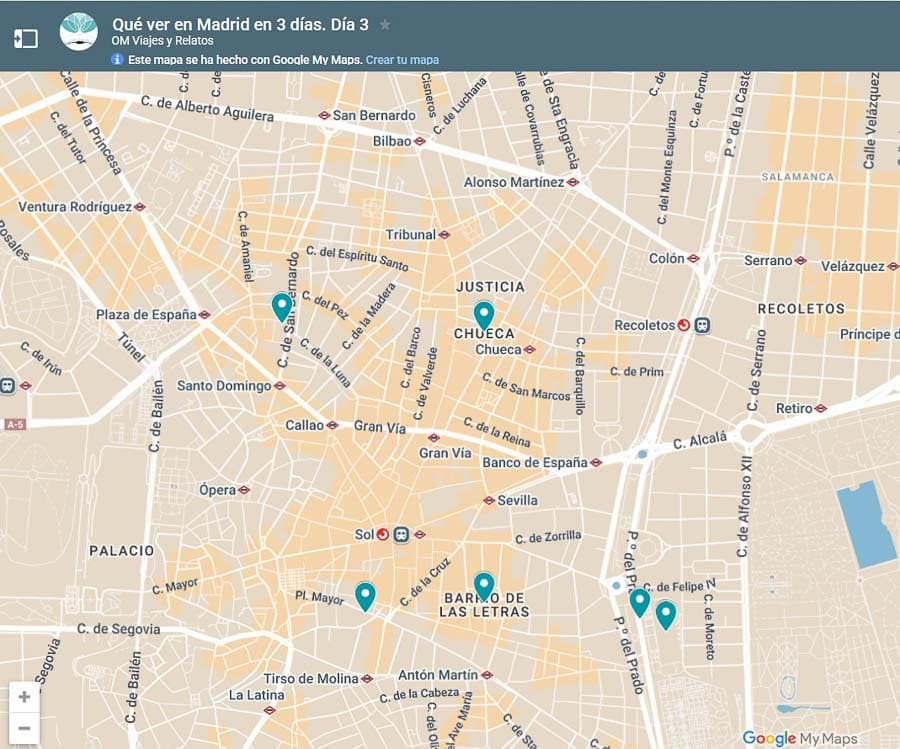
Task: Click the Ópera metro icon
Action: pyautogui.click(x=244, y=490)
